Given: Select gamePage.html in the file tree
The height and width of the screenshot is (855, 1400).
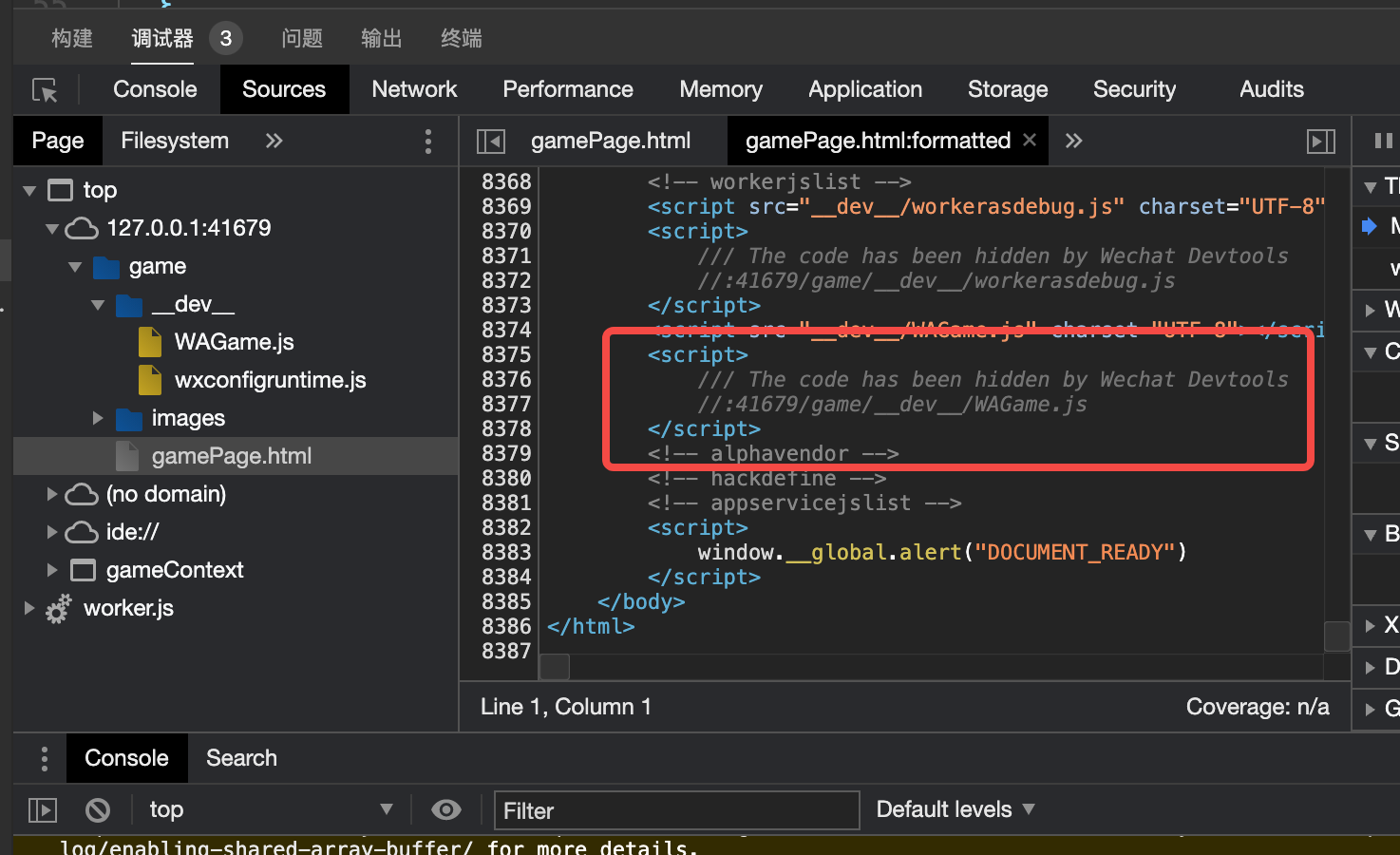Looking at the screenshot, I should tap(236, 456).
